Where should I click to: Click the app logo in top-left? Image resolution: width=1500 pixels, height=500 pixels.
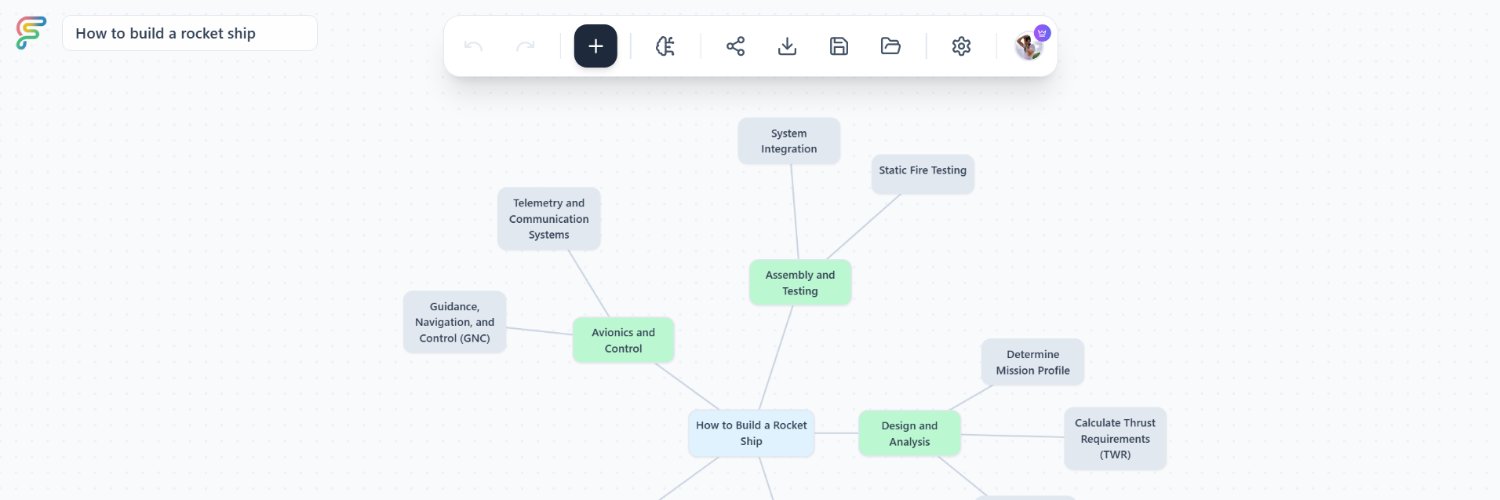click(x=31, y=33)
